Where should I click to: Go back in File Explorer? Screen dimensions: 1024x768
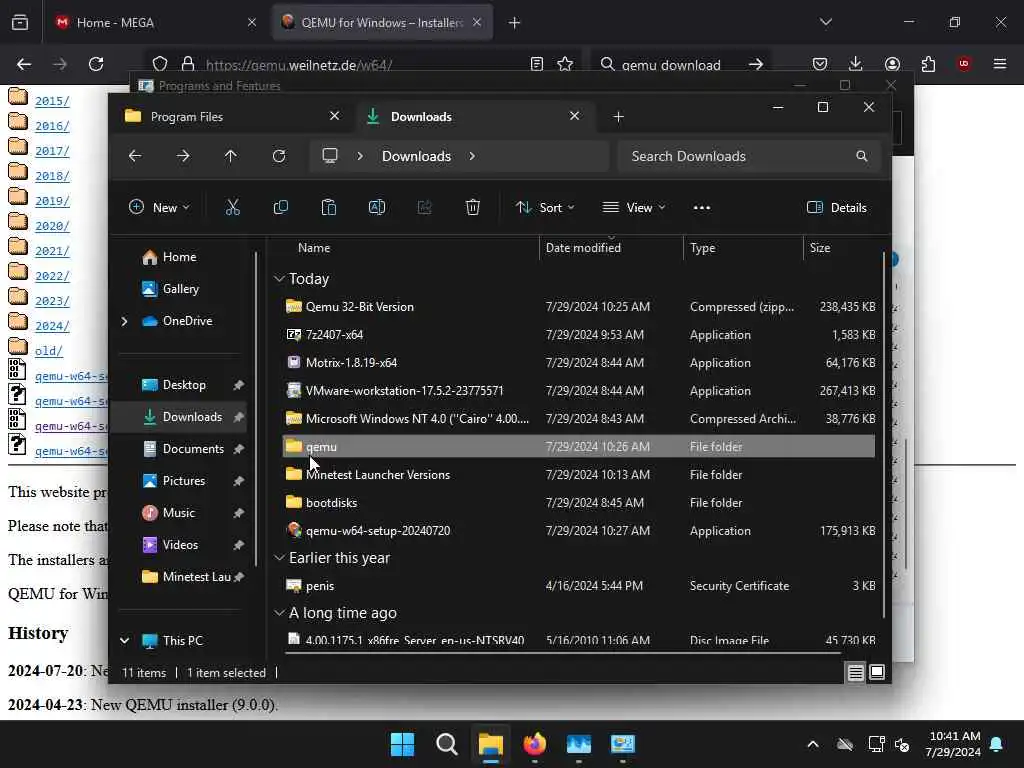(135, 156)
